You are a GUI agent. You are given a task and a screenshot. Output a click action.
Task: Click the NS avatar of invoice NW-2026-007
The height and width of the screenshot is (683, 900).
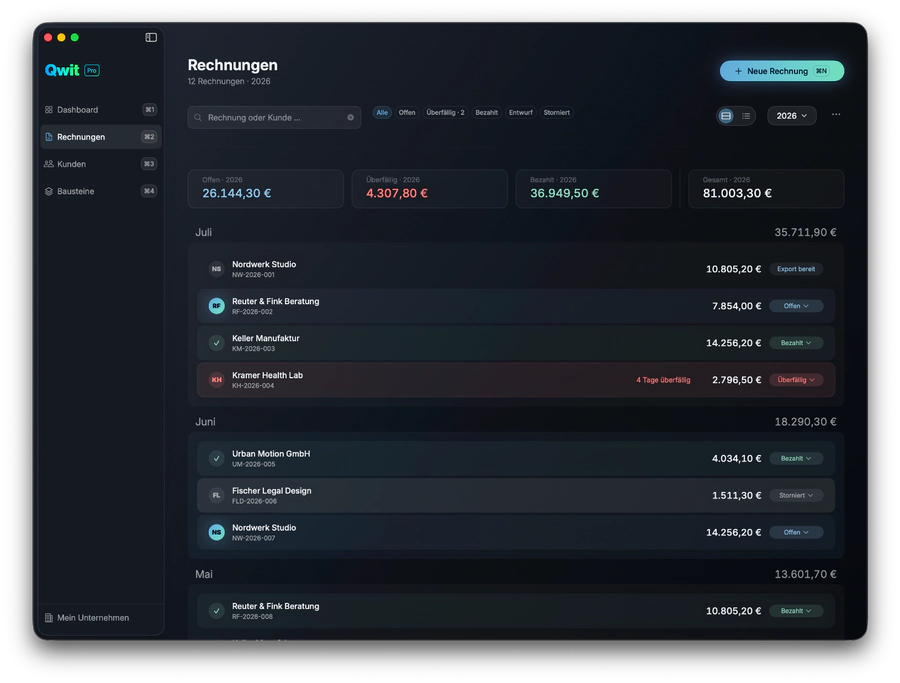[x=216, y=533]
